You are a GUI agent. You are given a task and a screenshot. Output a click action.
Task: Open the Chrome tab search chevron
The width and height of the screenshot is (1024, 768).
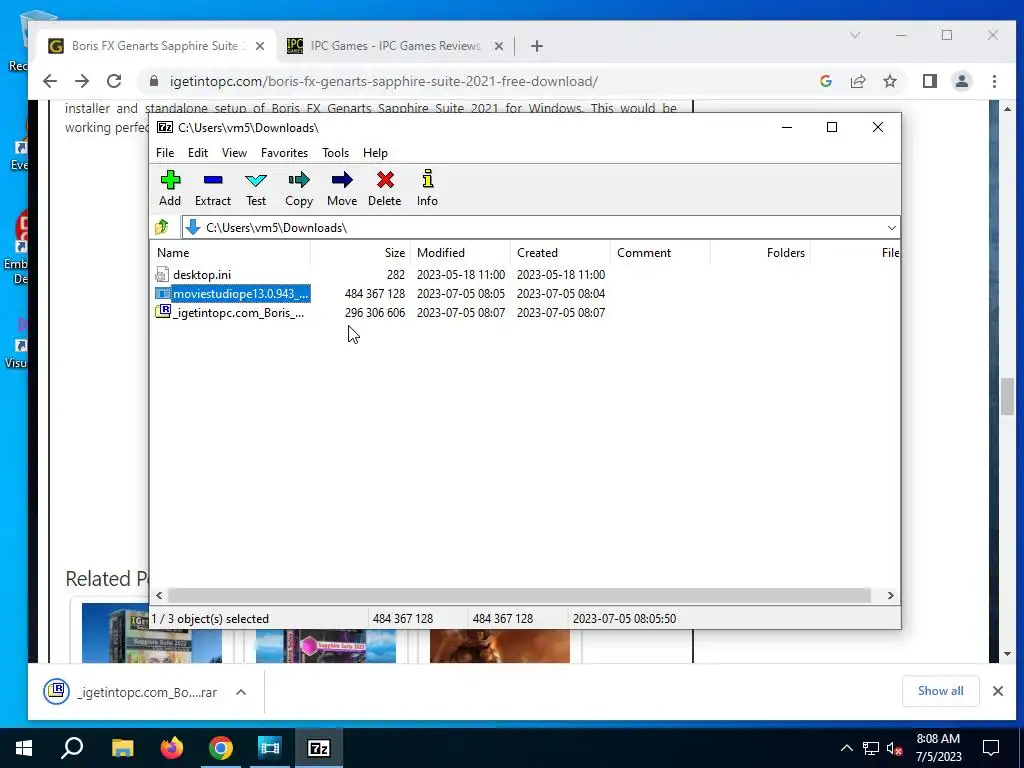854,35
